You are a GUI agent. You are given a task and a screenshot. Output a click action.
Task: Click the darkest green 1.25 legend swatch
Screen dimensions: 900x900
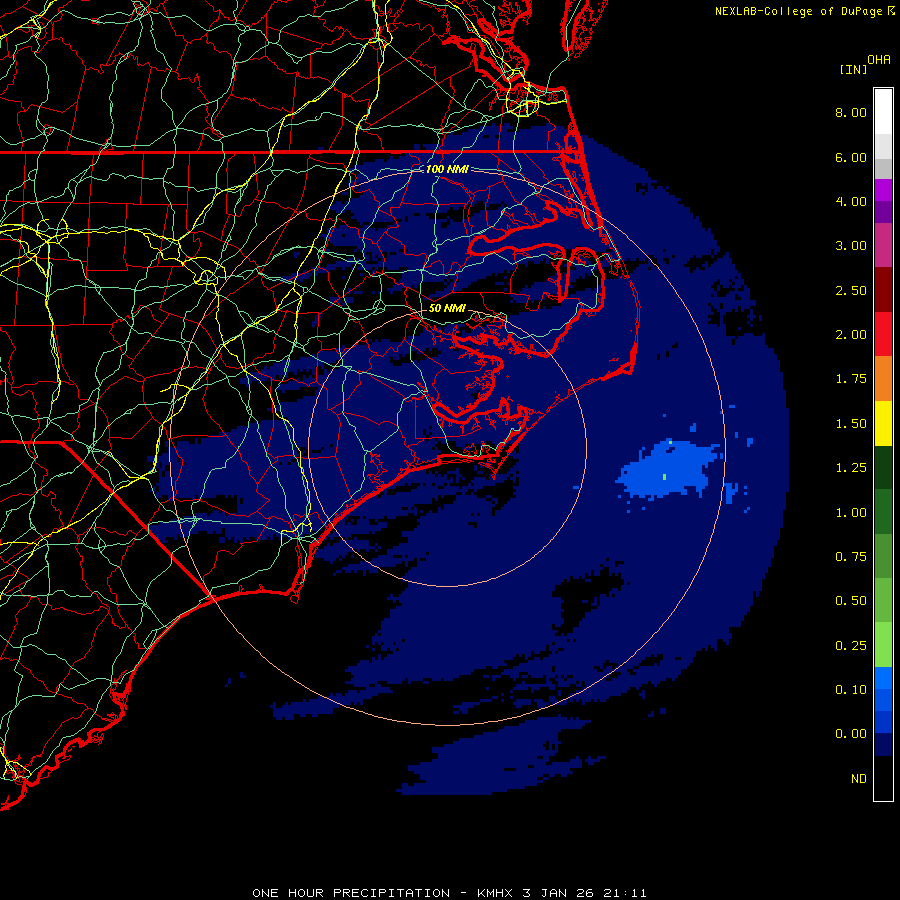point(883,467)
